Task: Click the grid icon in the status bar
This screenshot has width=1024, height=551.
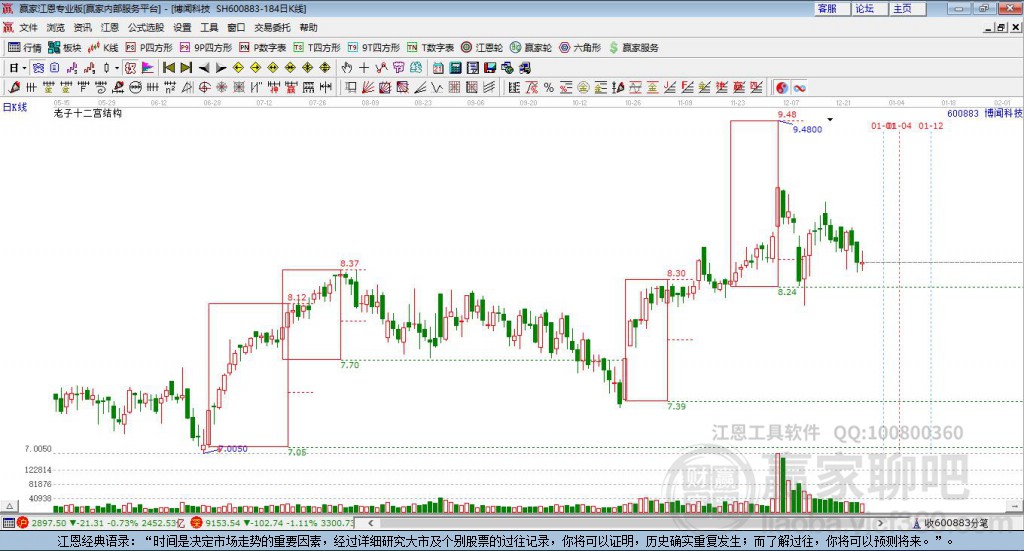Action: tap(8, 523)
